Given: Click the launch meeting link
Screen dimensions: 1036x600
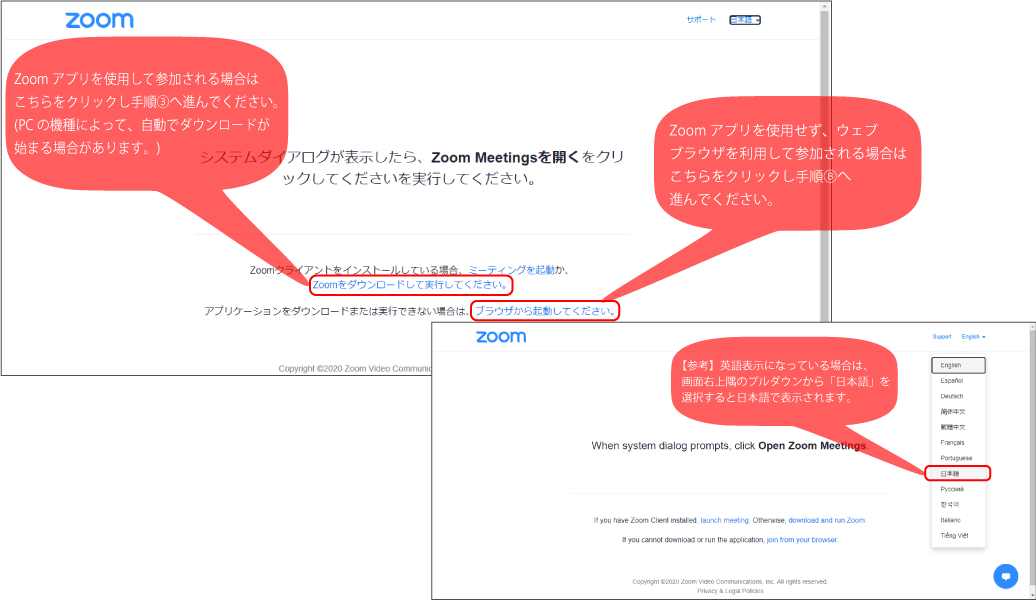Looking at the screenshot, I should point(724,521).
